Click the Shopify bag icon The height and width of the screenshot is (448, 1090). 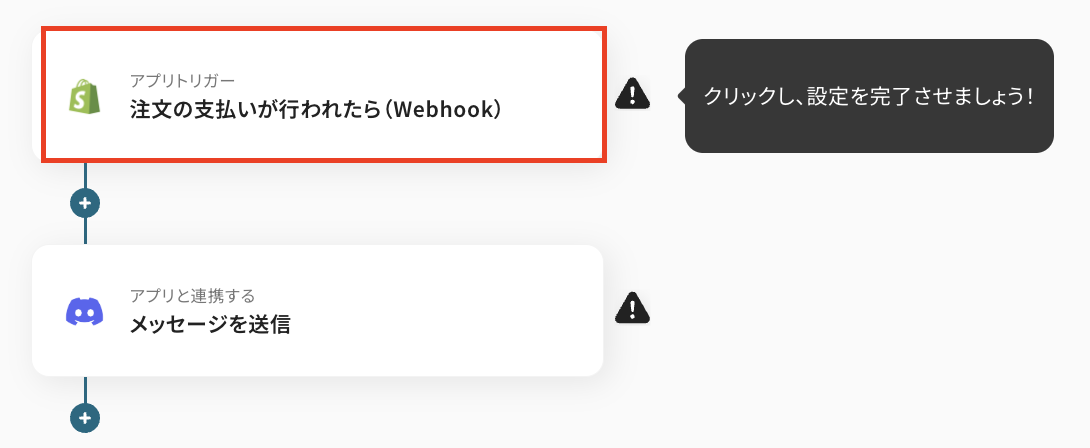click(x=85, y=97)
